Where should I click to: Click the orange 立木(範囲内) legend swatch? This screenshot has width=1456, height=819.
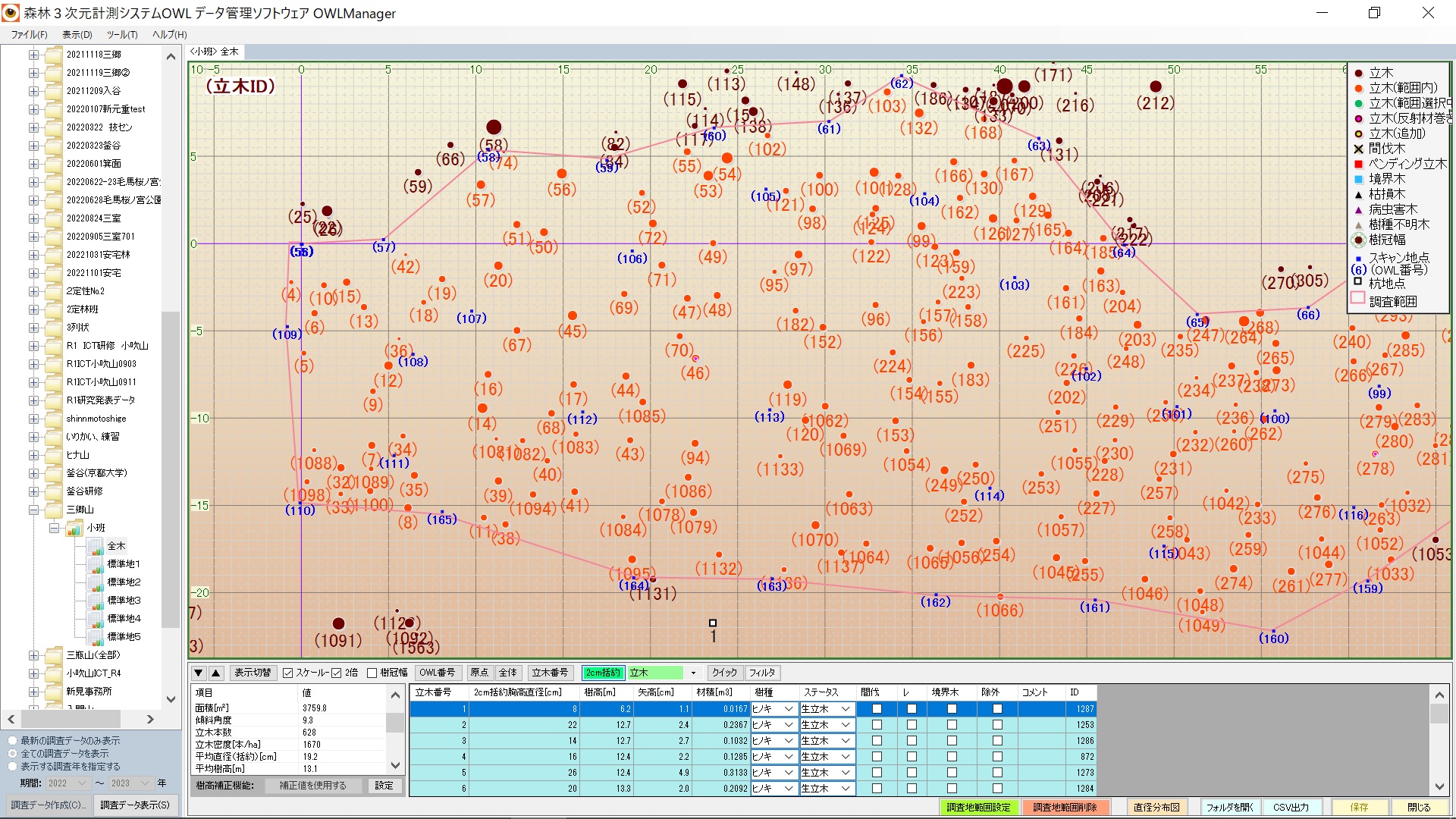pyautogui.click(x=1359, y=88)
